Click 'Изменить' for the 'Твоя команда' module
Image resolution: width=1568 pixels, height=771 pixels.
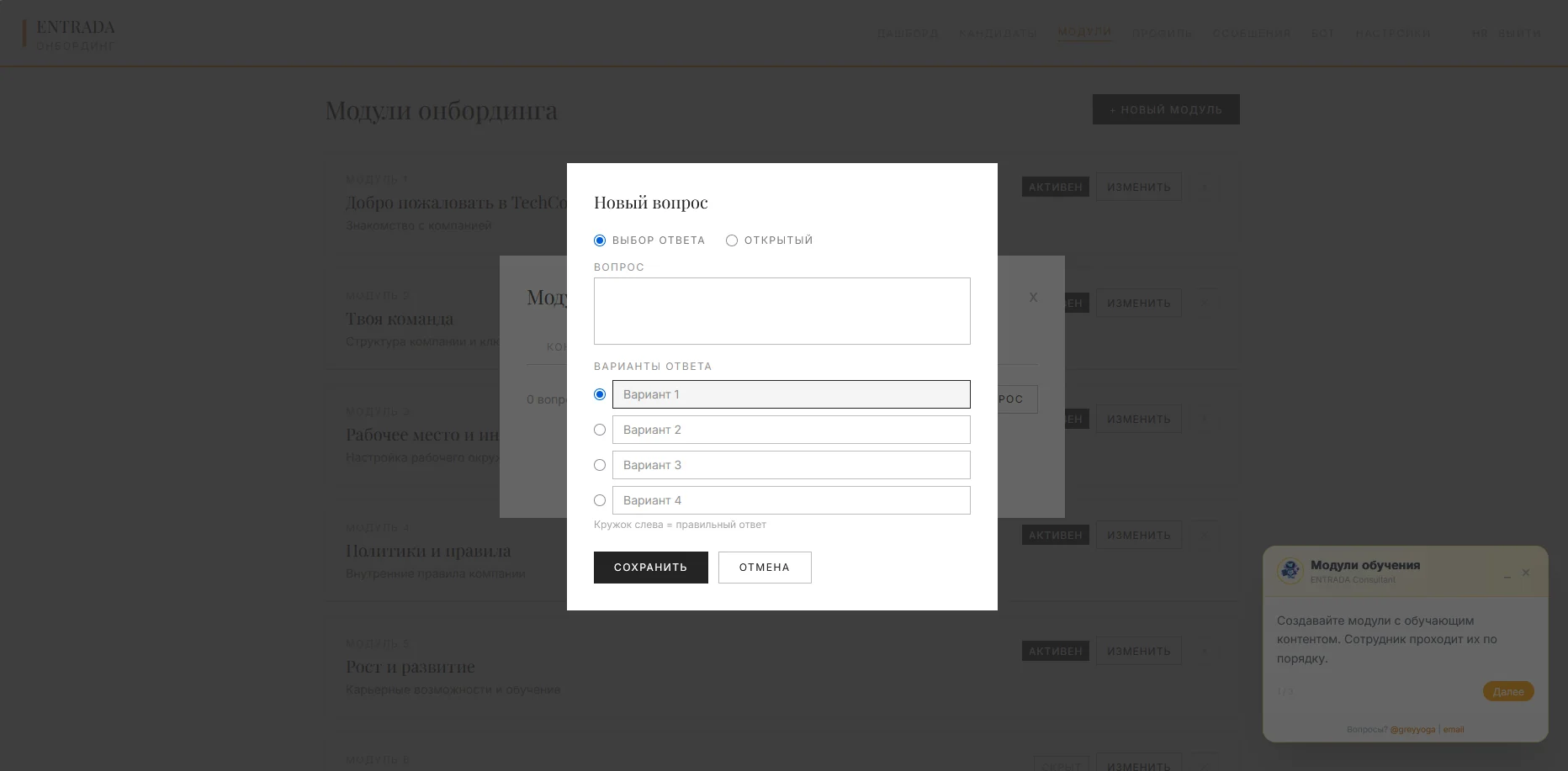click(1139, 303)
